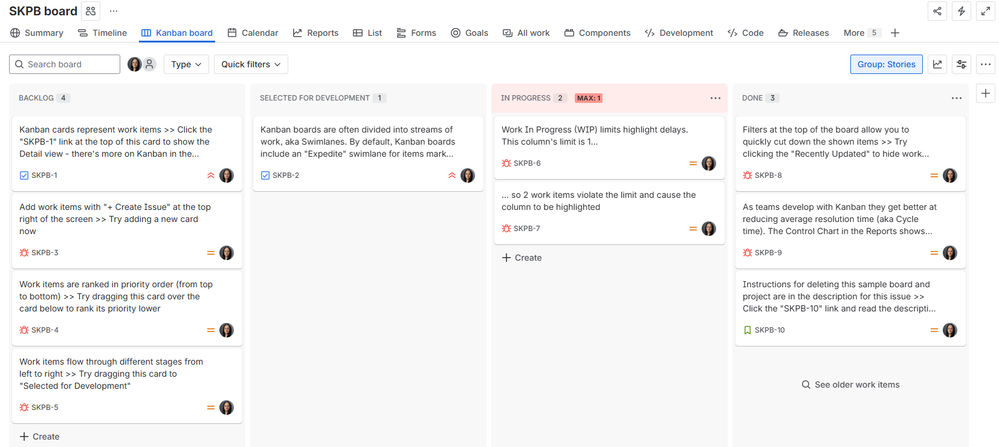Click the highest priority icon on SKPB-2

click(452, 175)
